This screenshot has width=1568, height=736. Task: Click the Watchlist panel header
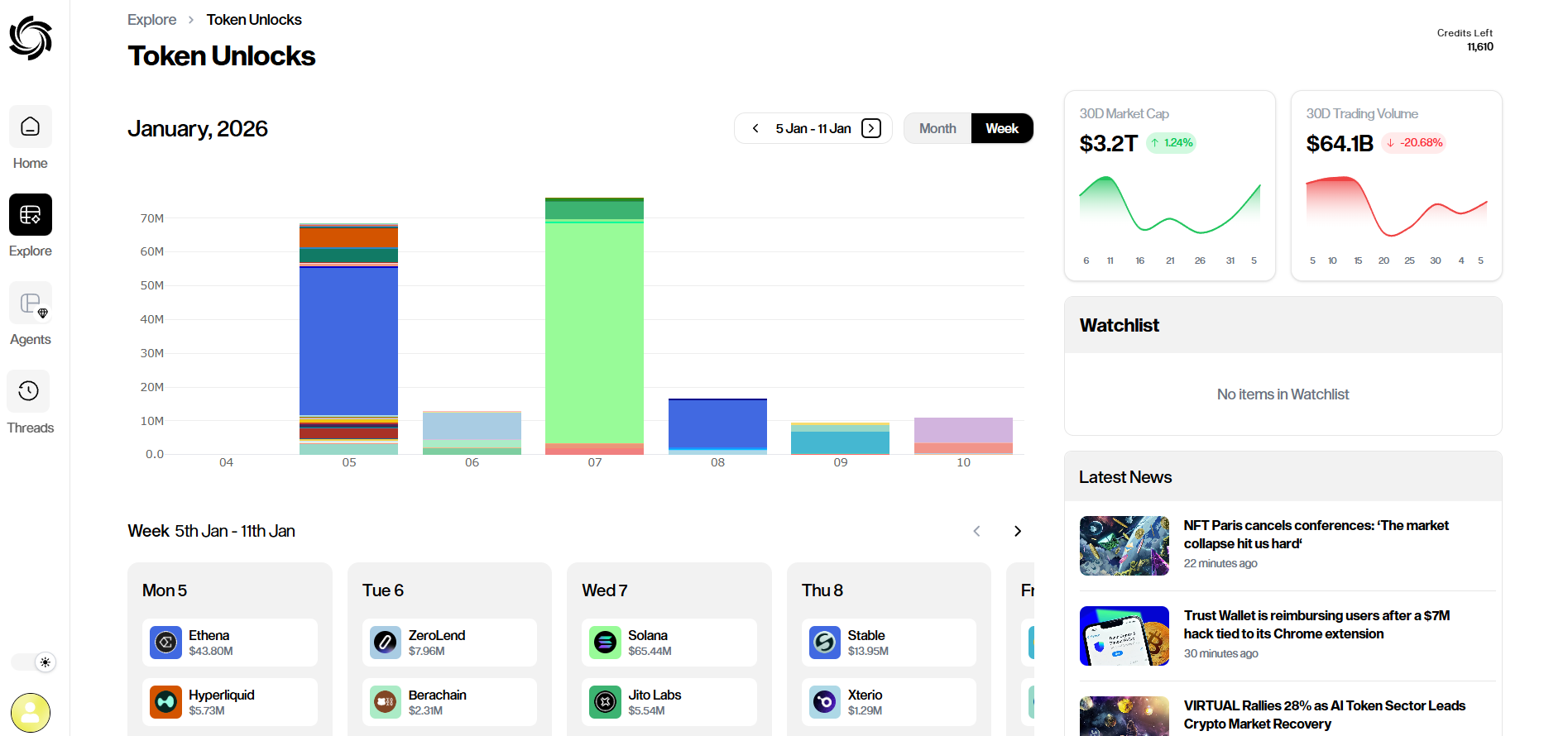click(1283, 325)
